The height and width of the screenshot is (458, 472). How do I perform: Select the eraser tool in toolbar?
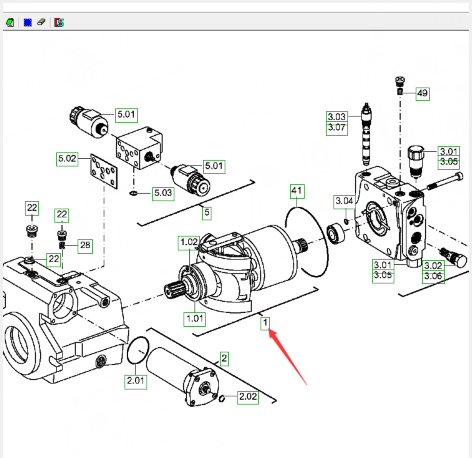coord(41,22)
